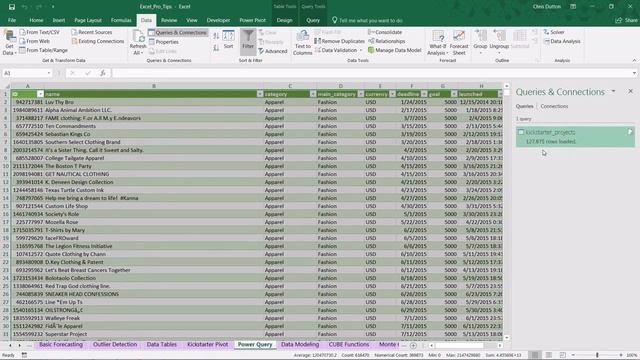The image size is (640, 360).
Task: Click the Share button
Action: tap(627, 20)
